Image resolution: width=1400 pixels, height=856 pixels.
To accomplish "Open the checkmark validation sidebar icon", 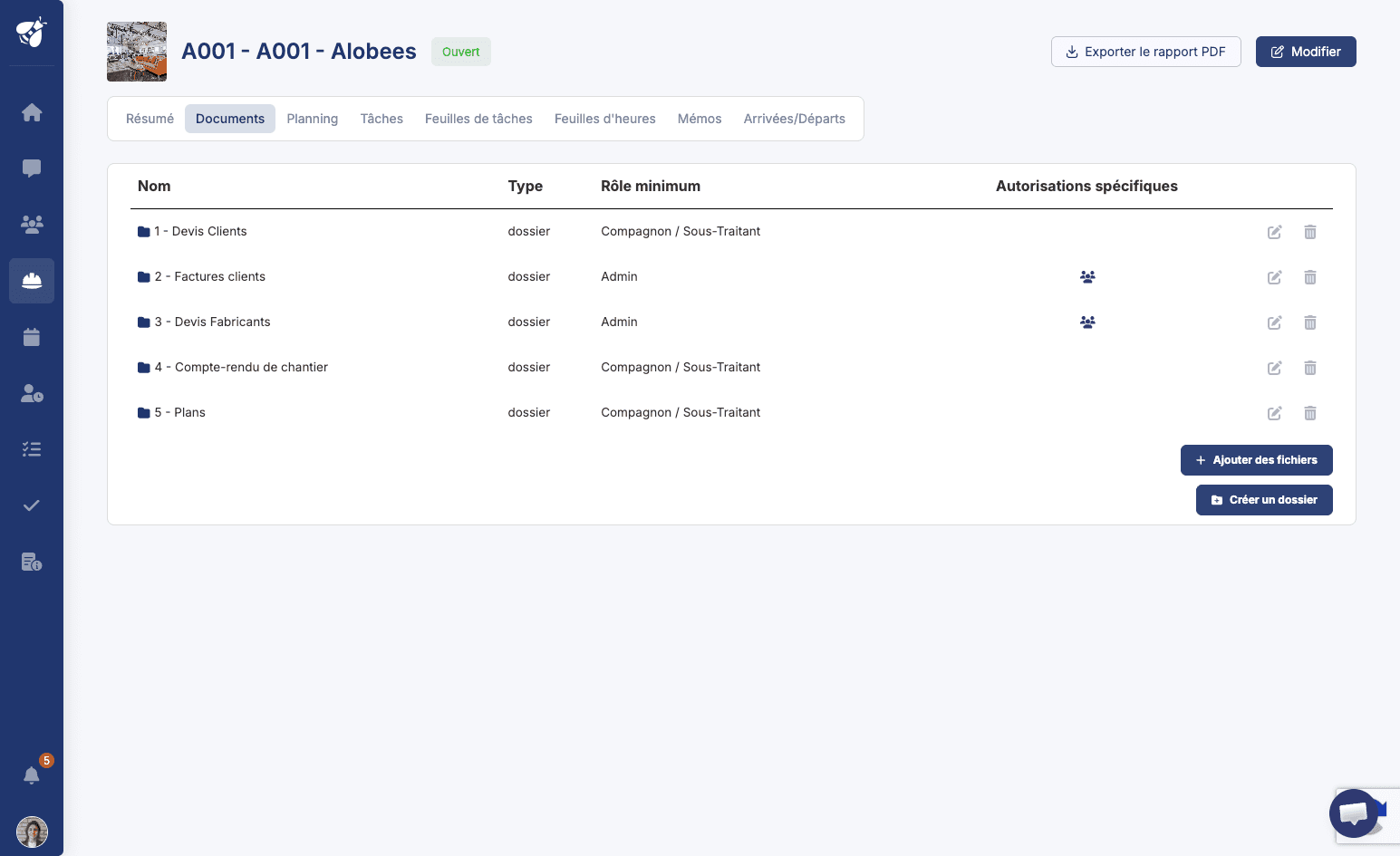I will click(32, 505).
